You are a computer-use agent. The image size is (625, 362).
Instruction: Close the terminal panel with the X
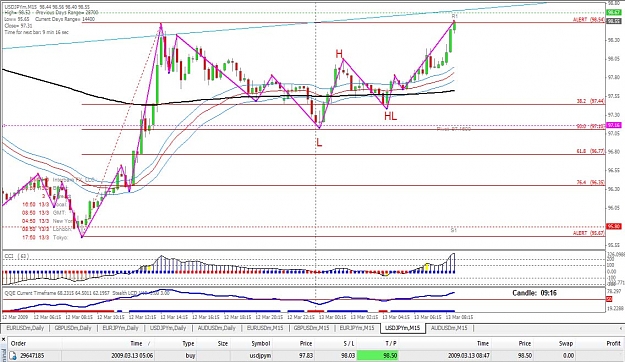click(x=3, y=339)
